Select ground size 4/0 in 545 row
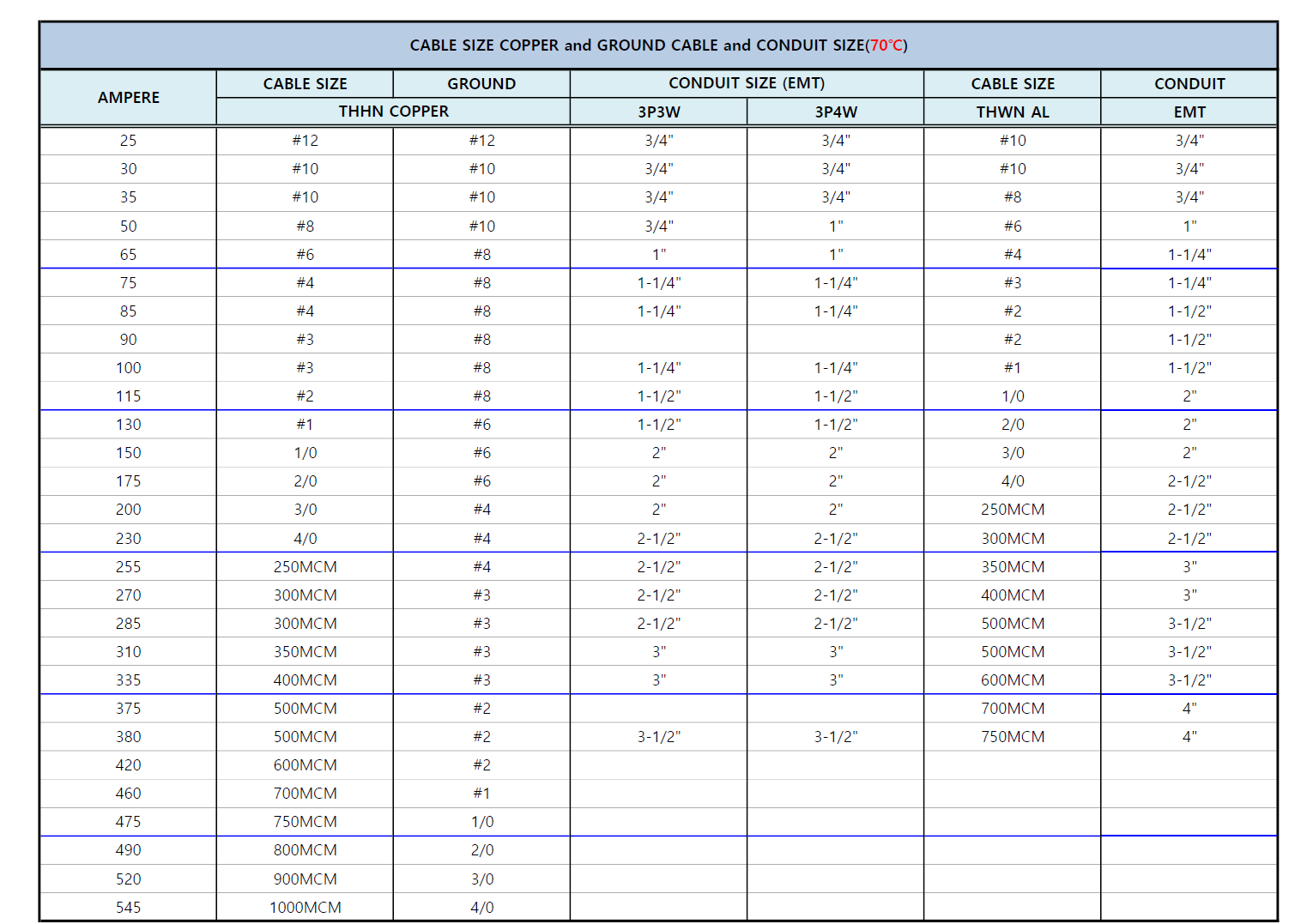The height and width of the screenshot is (924, 1307). (x=482, y=908)
